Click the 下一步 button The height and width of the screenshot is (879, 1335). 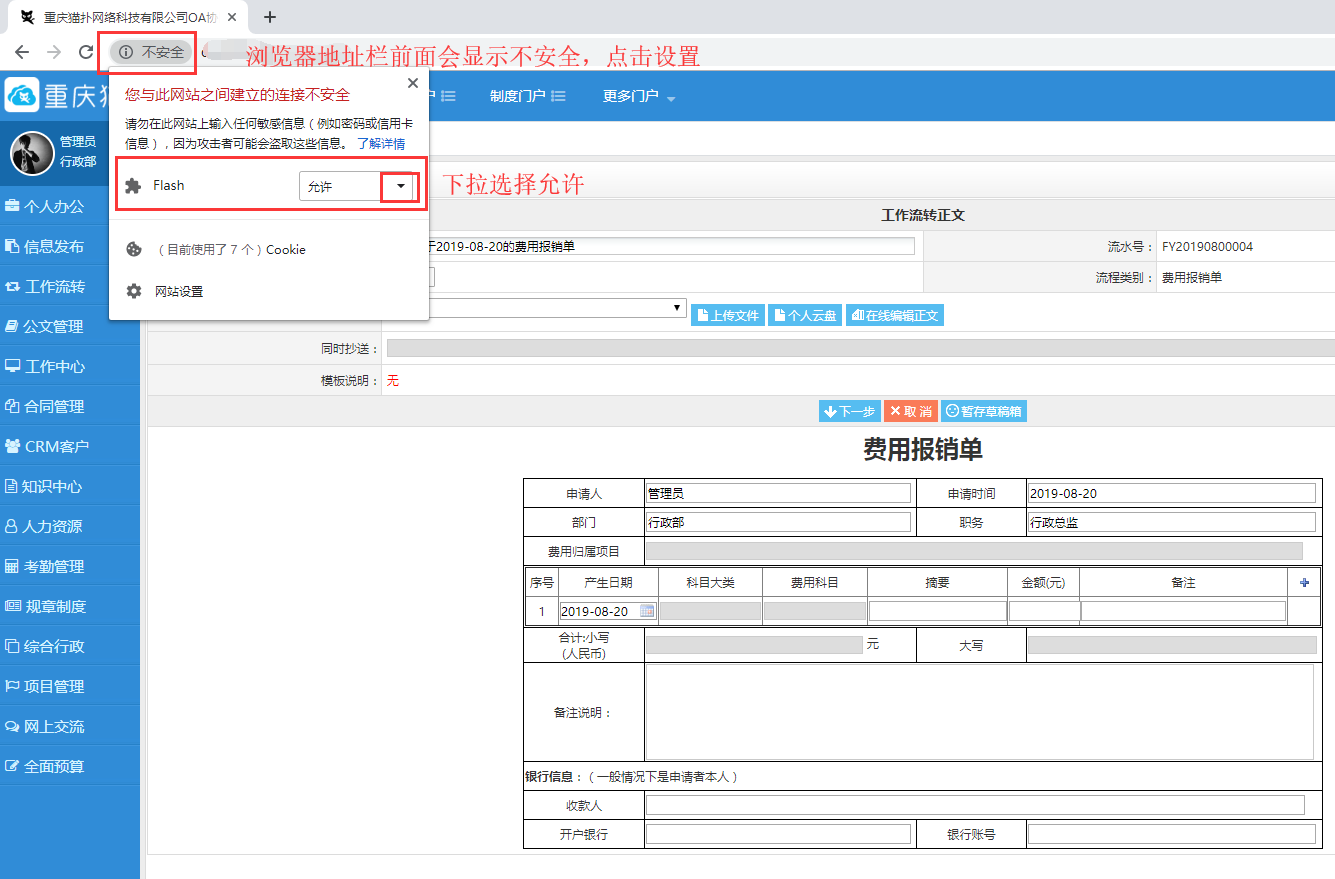click(849, 411)
